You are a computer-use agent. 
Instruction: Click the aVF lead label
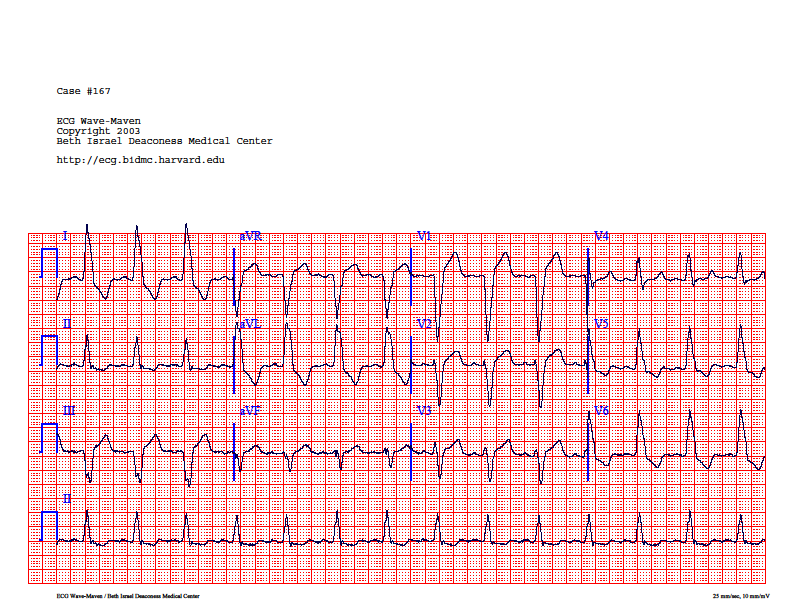250,411
